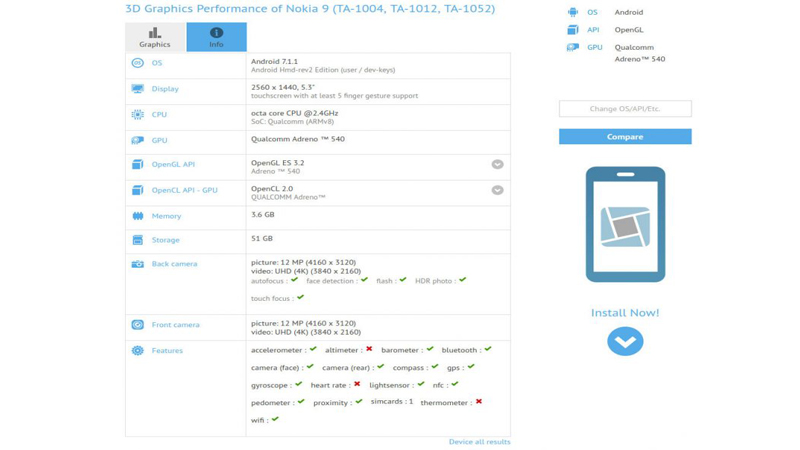Click the Features gear icon
This screenshot has width=800, height=450.
click(137, 351)
